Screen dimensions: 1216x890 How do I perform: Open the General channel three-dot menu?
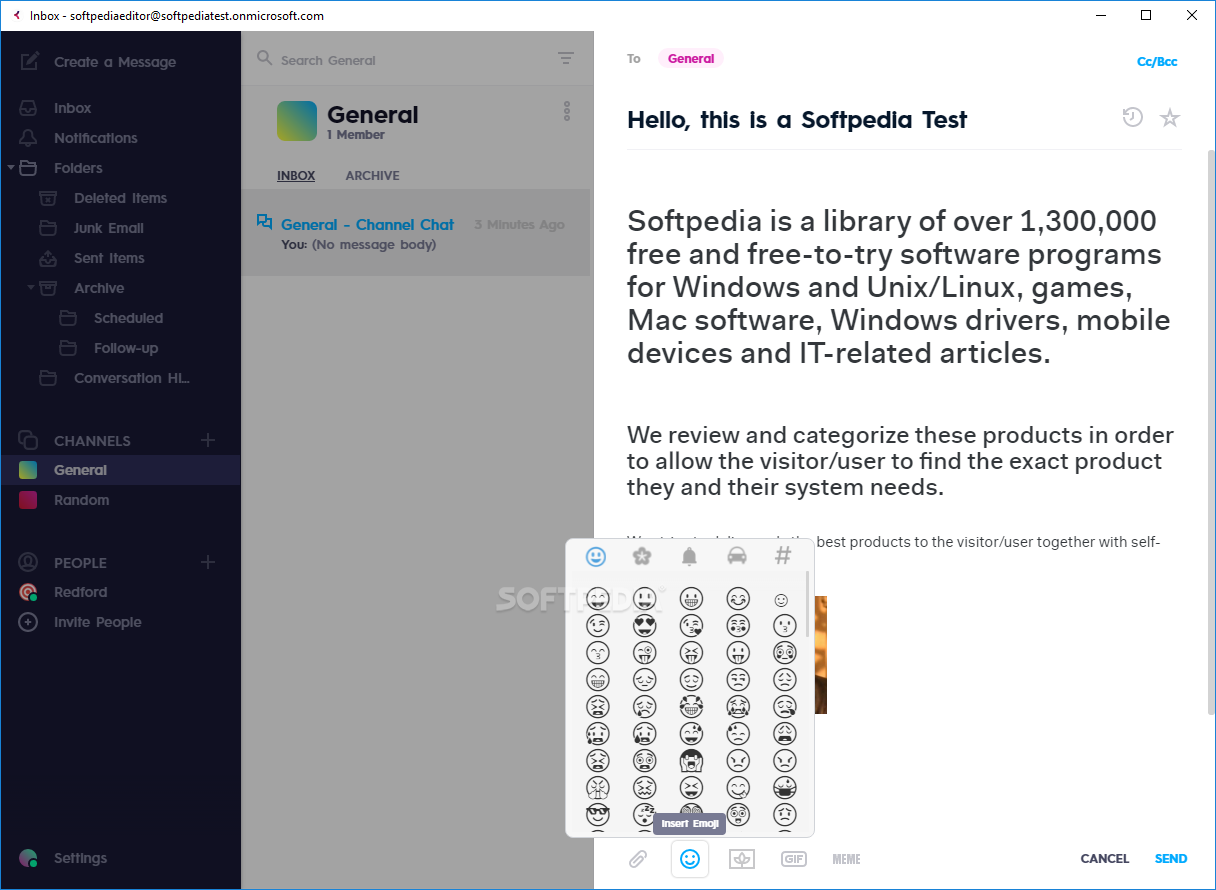pos(567,111)
